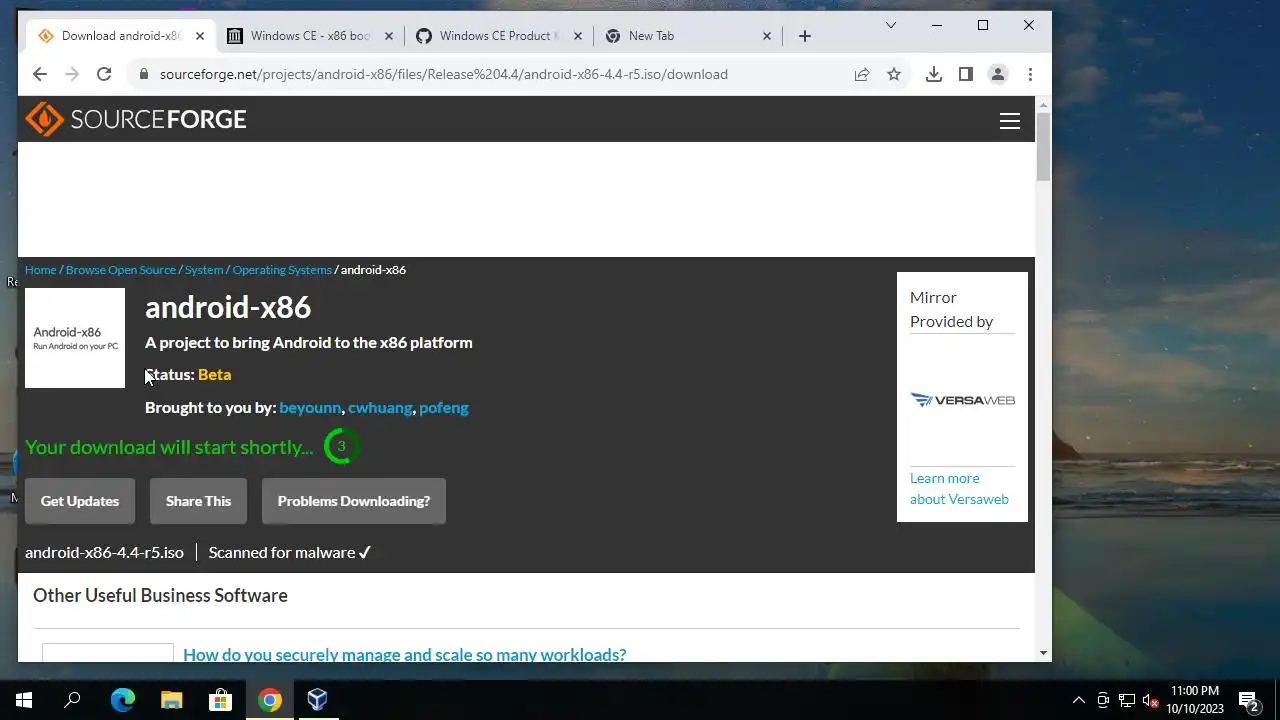This screenshot has width=1280, height=720.
Task: Click the browser forward arrow
Action: [x=72, y=74]
